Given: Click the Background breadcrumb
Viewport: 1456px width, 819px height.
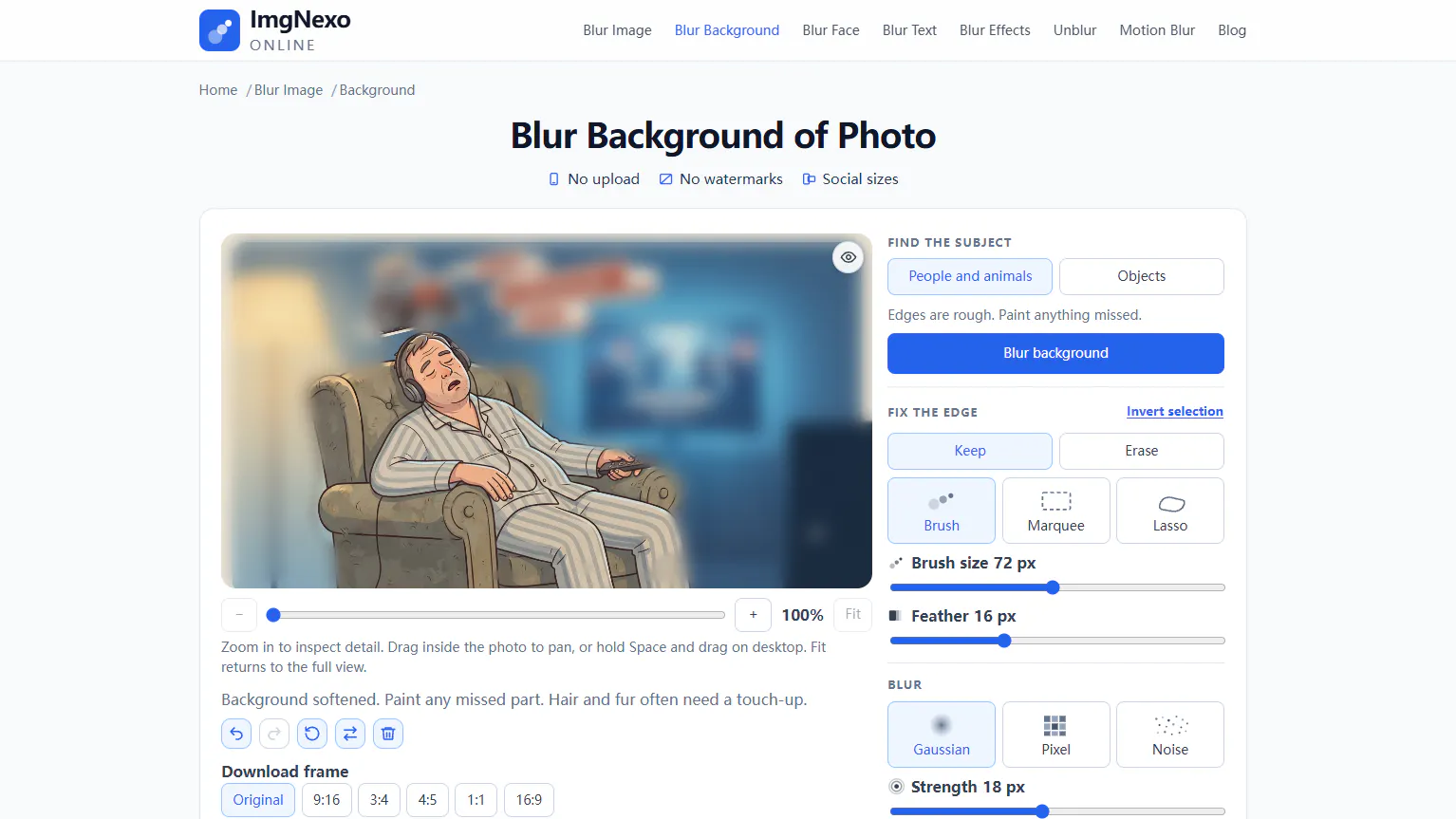Looking at the screenshot, I should click(377, 90).
